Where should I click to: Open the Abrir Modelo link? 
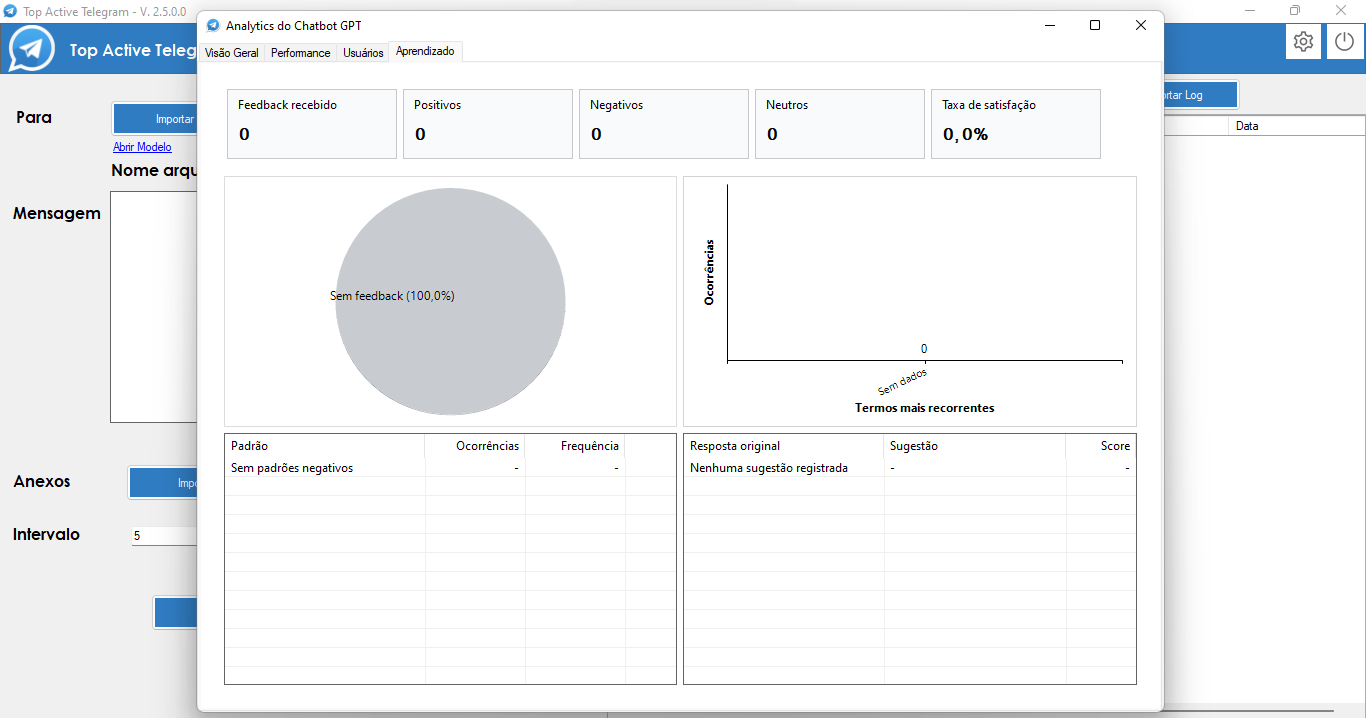142,147
